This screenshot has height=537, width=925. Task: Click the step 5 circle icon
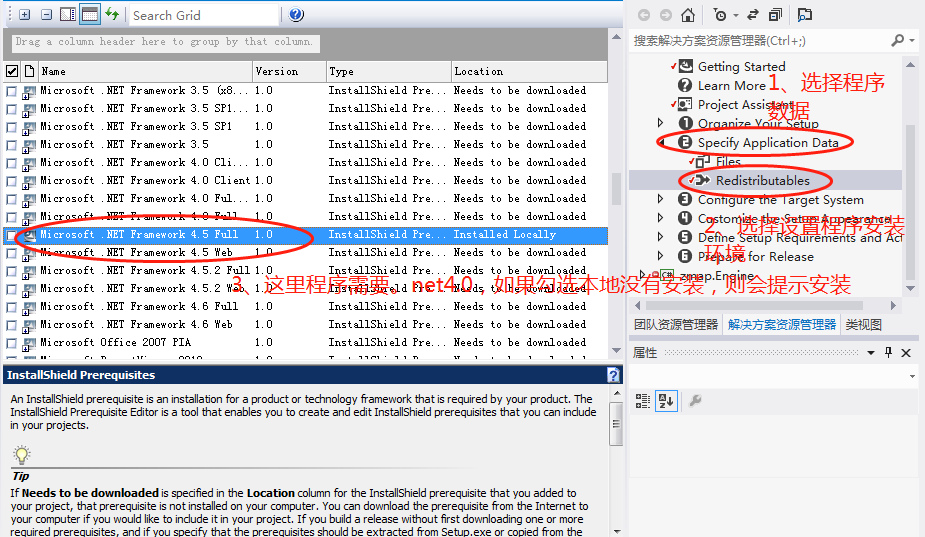point(685,237)
